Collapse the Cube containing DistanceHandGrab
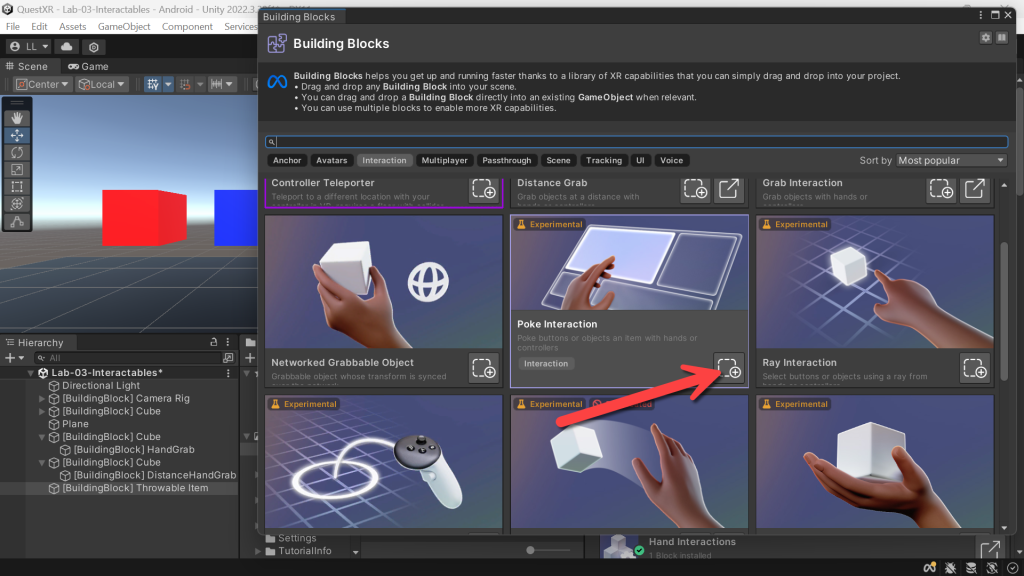 tap(42, 462)
